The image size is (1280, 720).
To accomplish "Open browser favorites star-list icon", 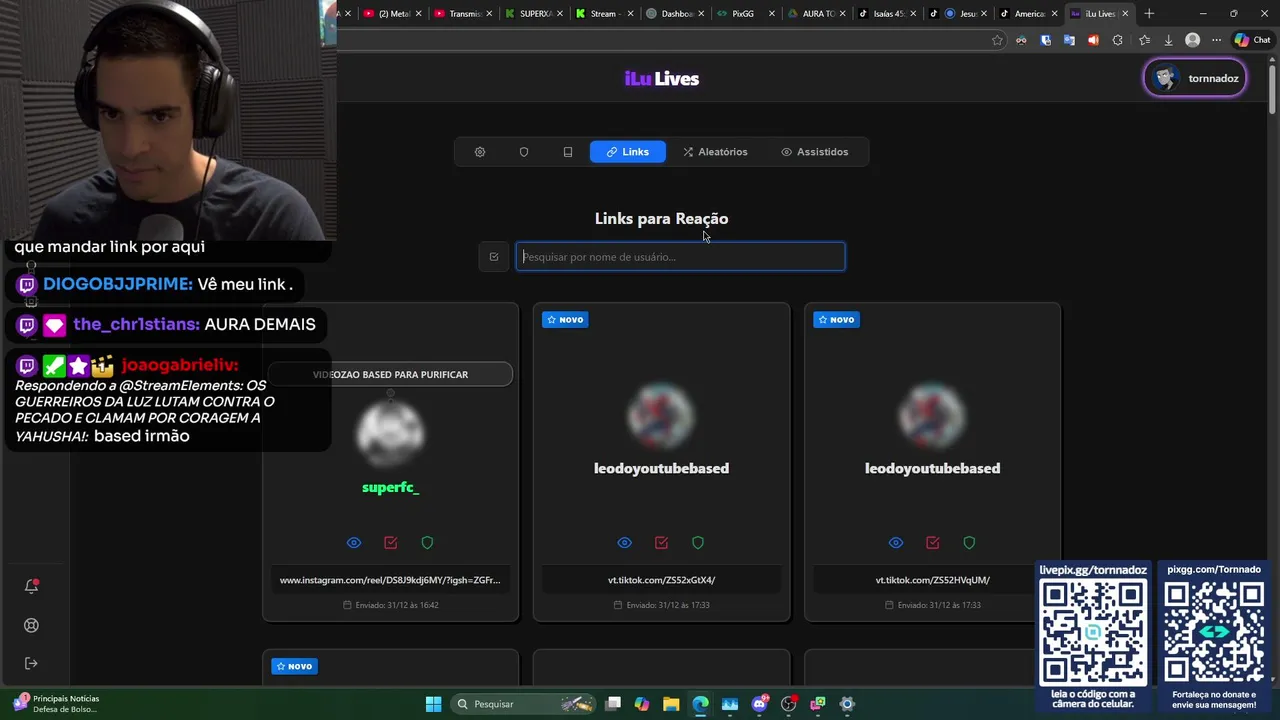I will (x=1144, y=40).
